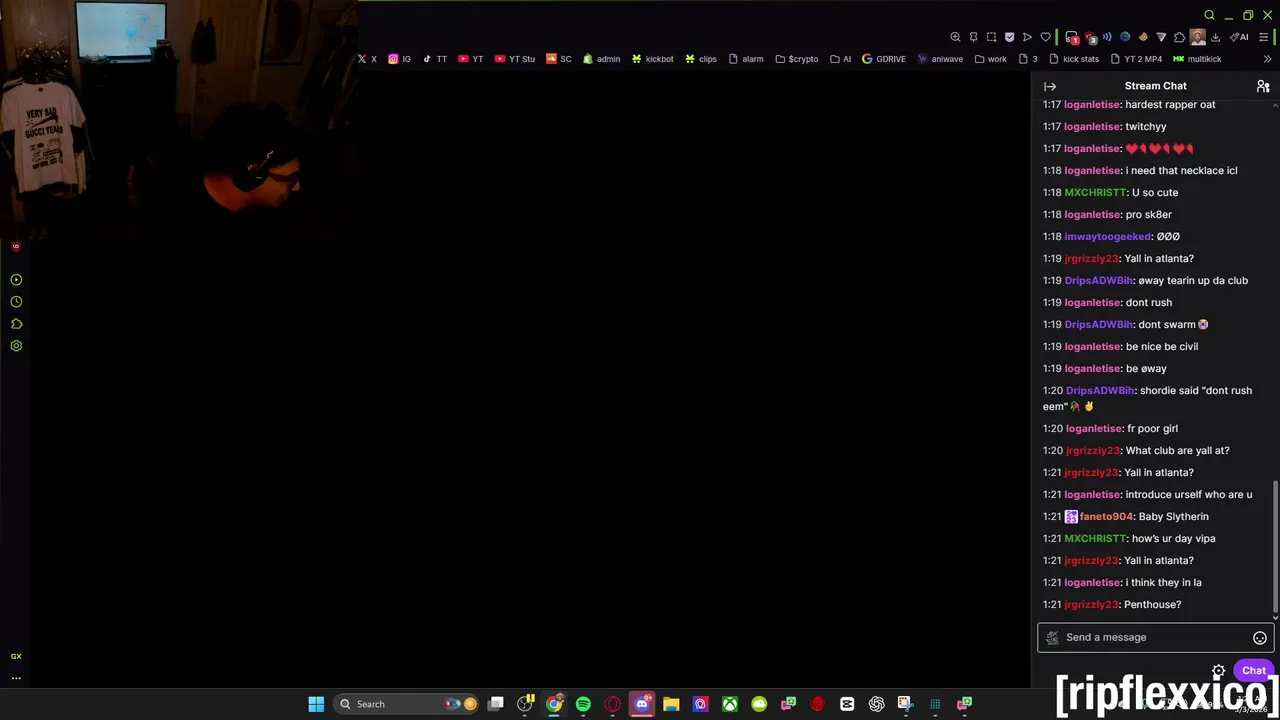Open the downloads icon
Viewport: 1280px width, 720px height.
(1215, 37)
